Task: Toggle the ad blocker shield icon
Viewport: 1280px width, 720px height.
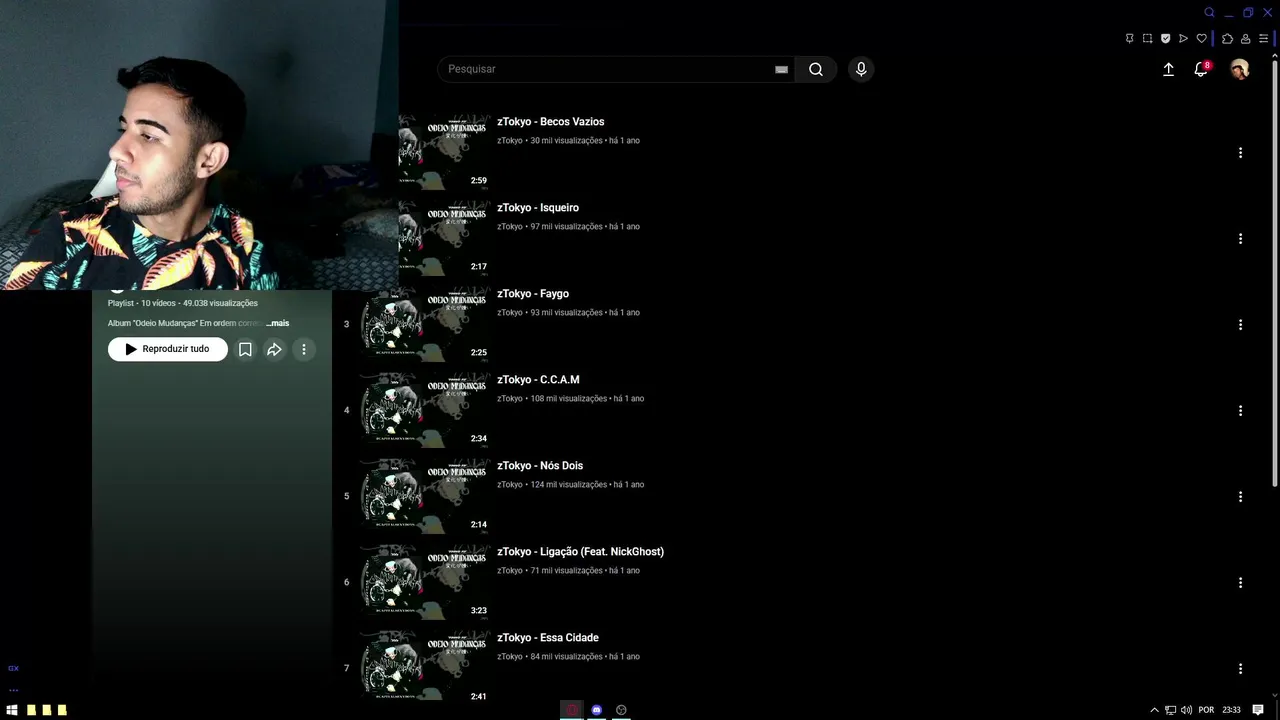Action: [1165, 39]
